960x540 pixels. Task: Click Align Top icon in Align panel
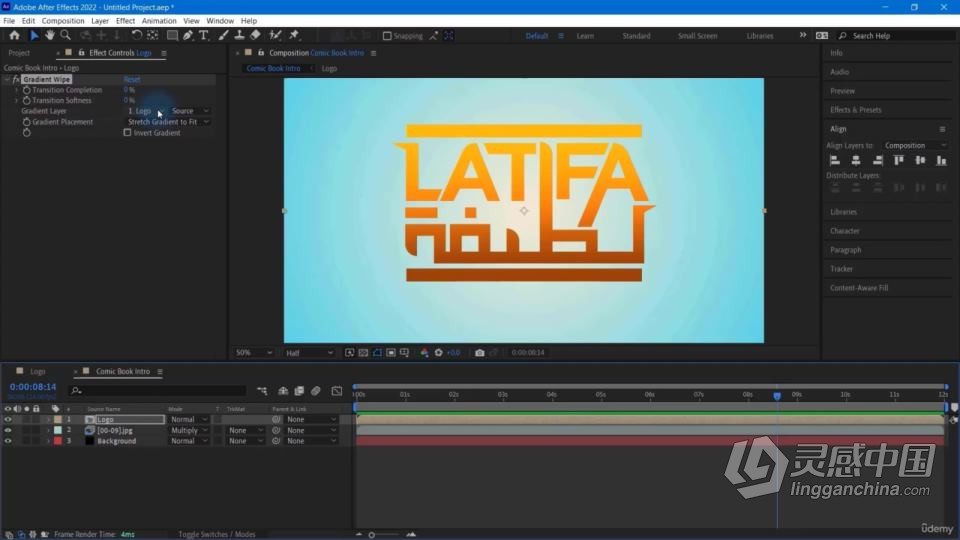(x=899, y=160)
